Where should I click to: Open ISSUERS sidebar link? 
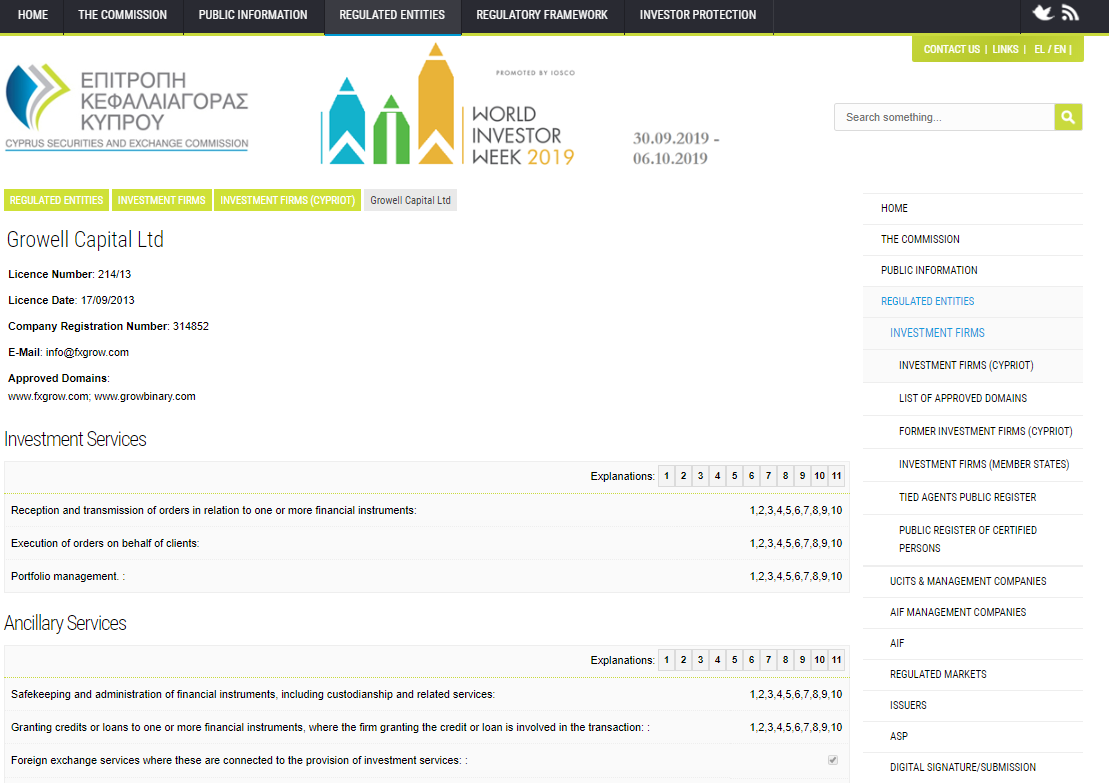972,706
